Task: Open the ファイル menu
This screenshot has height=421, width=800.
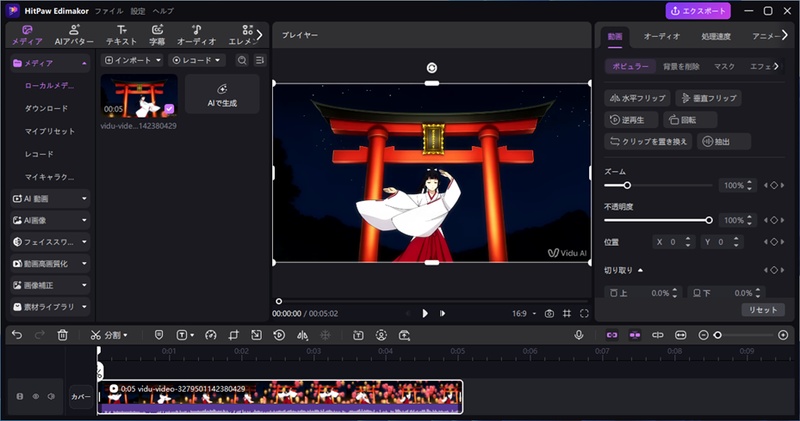Action: click(x=109, y=11)
